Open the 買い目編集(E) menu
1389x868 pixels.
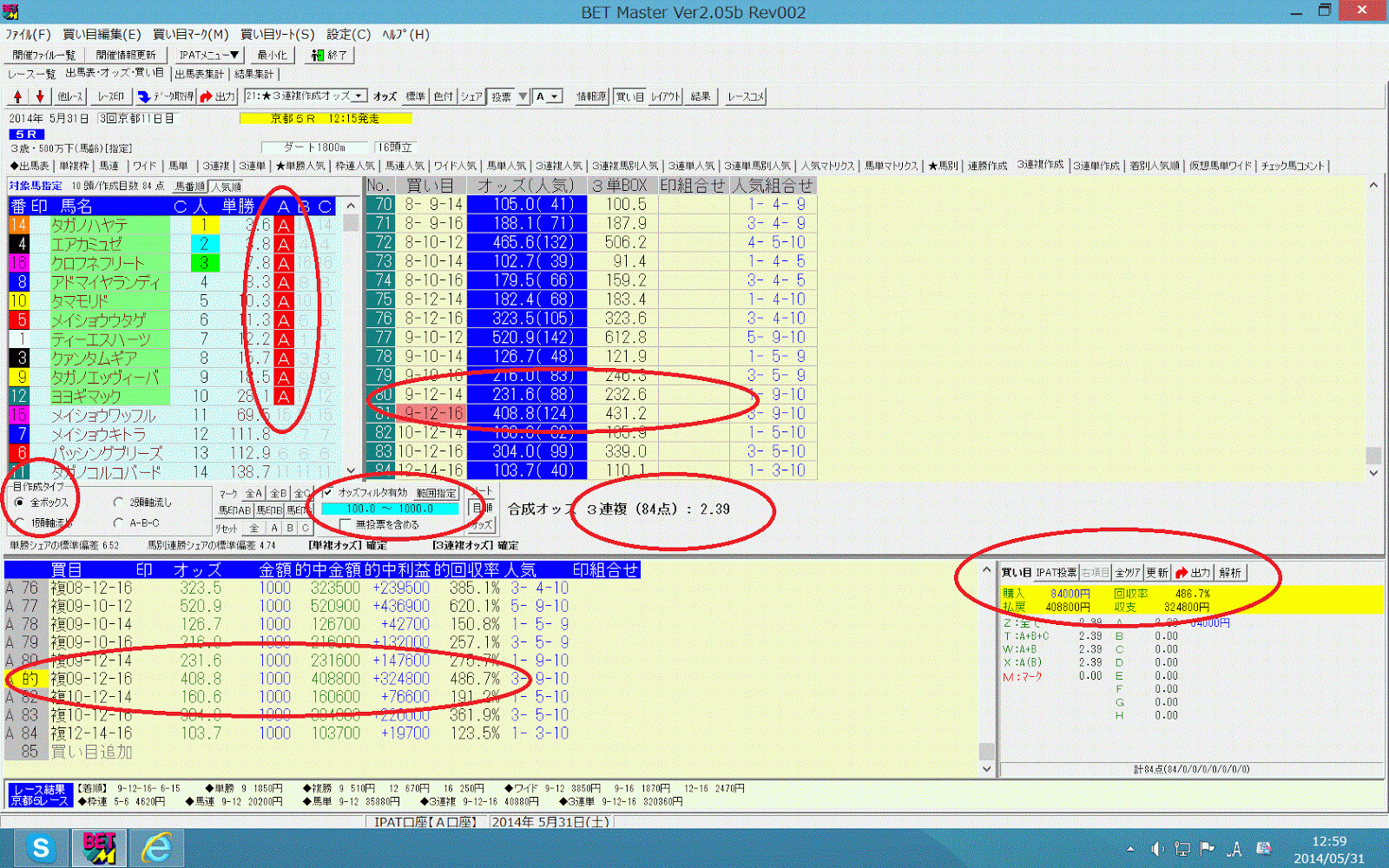point(102,34)
